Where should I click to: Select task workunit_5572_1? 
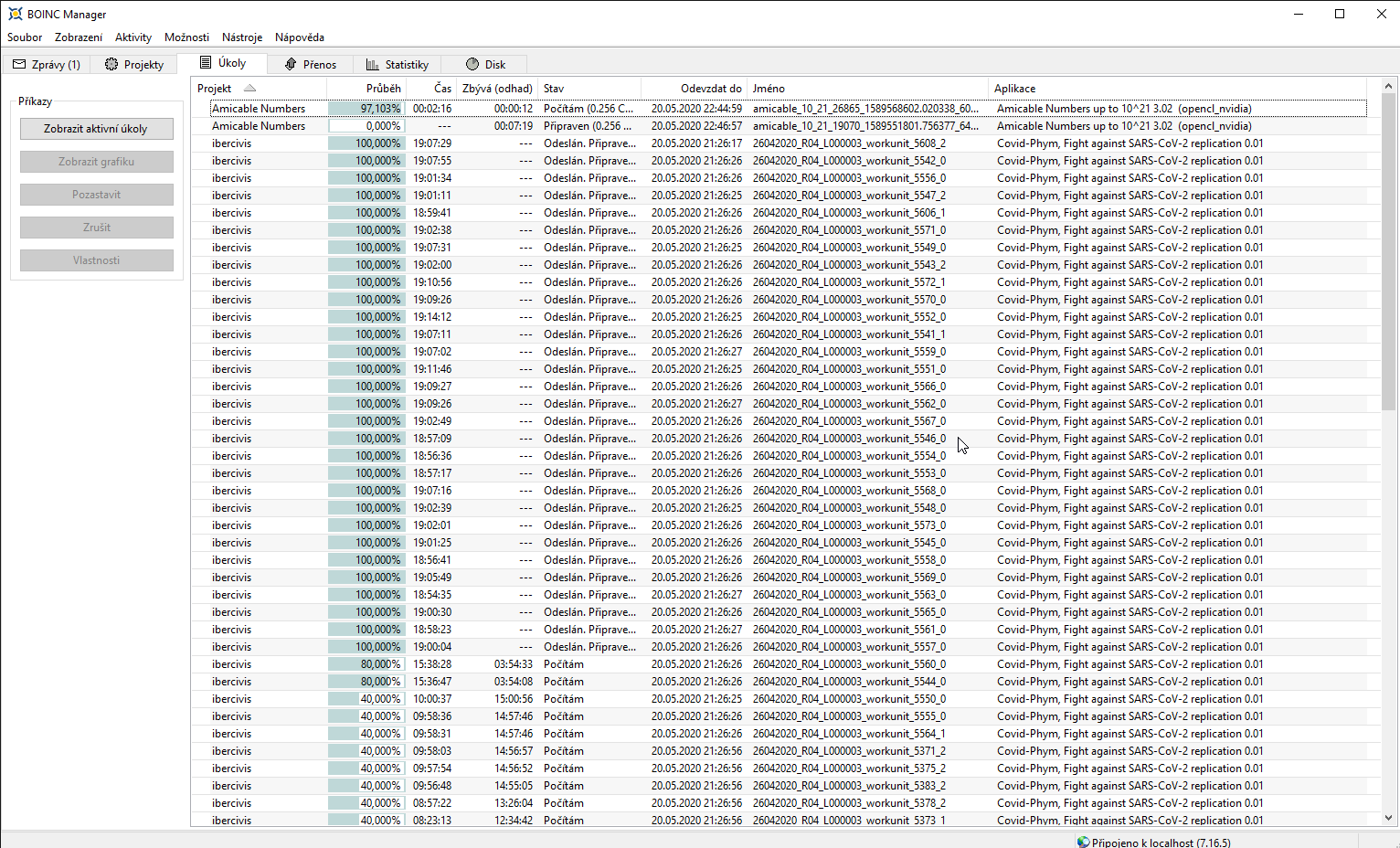(x=849, y=282)
